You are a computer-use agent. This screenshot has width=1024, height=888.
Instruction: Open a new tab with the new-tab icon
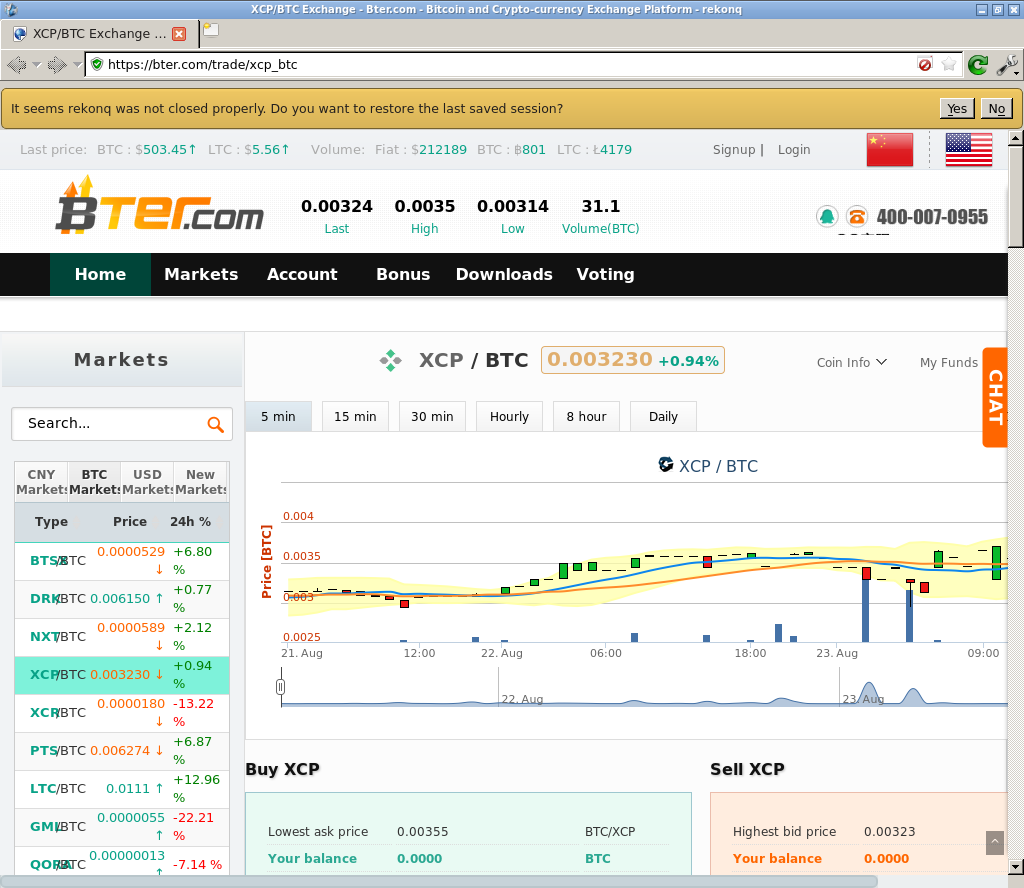coord(210,31)
